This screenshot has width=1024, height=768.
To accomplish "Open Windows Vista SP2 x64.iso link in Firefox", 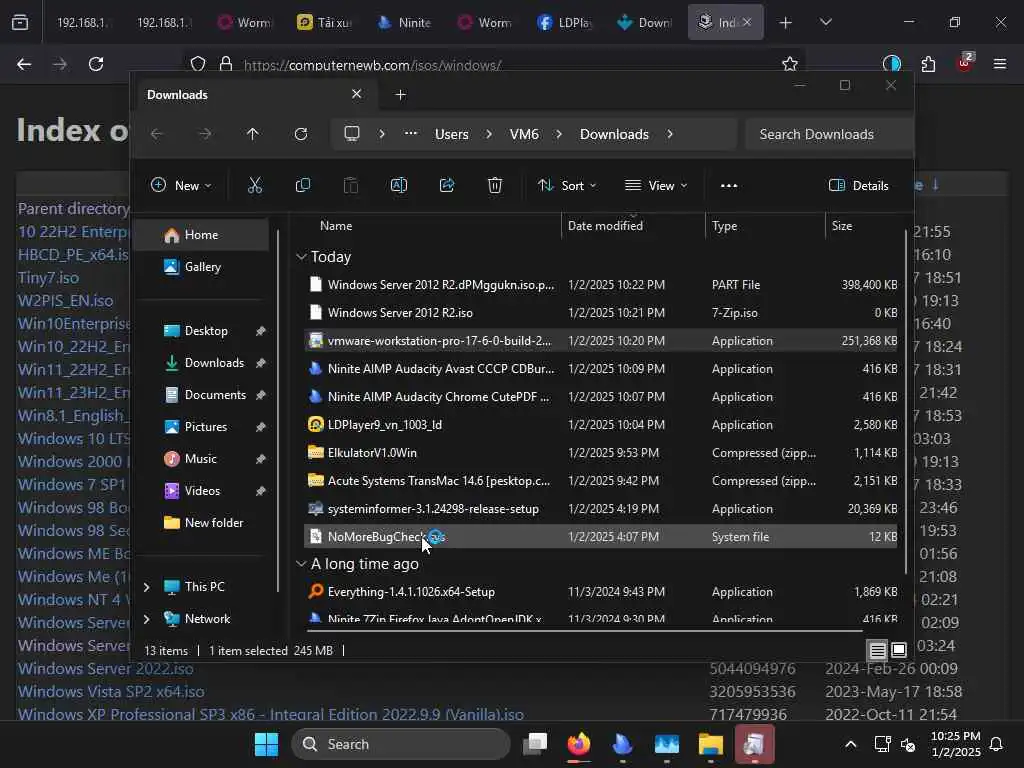I will point(111,692).
